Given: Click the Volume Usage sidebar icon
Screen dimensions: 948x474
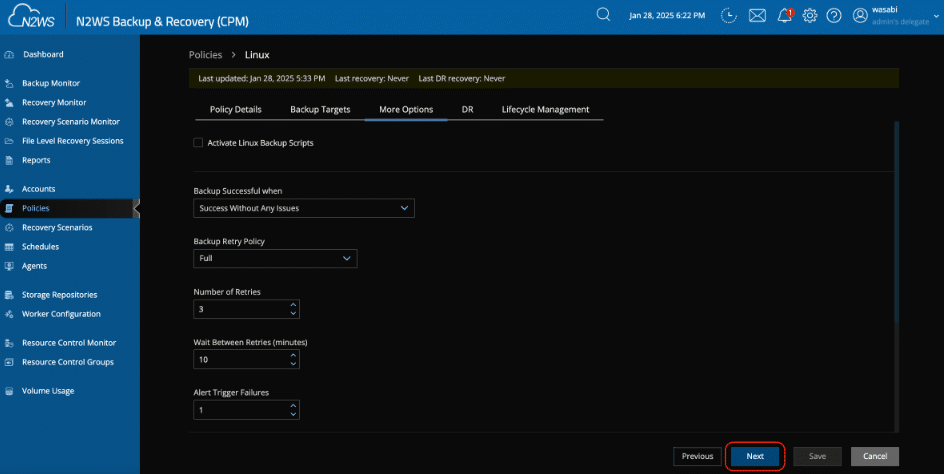Looking at the screenshot, I should pos(8,391).
